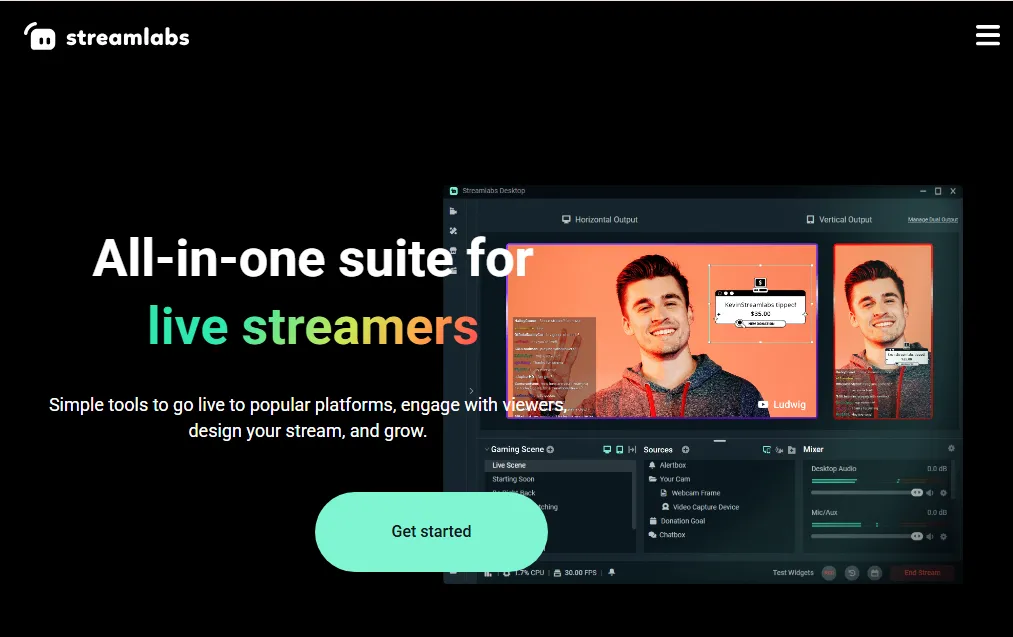Click the 30.00 FPS status indicator

575,572
